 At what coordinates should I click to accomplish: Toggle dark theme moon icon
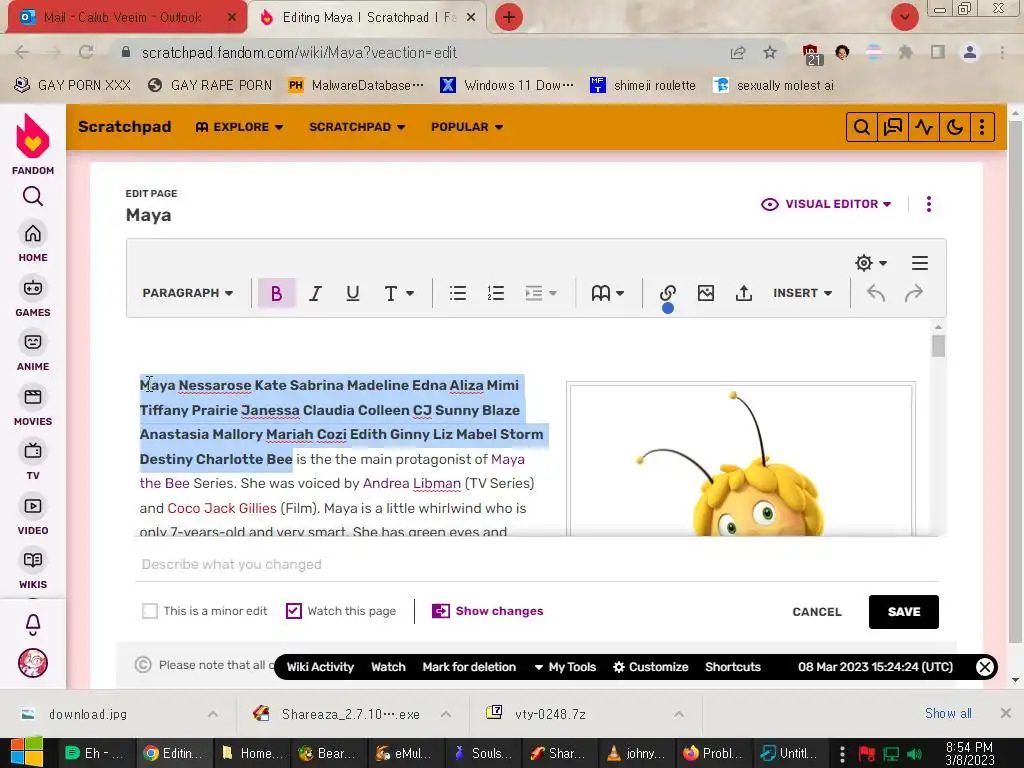tap(954, 127)
